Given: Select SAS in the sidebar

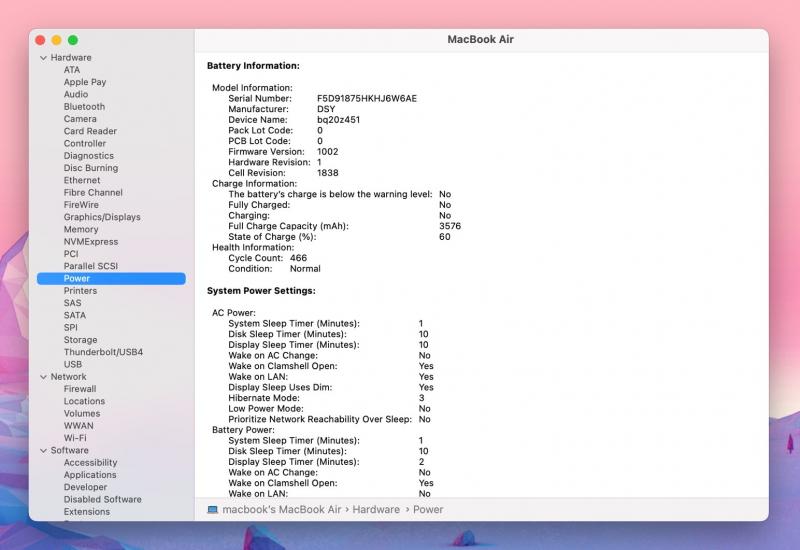Looking at the screenshot, I should pos(72,303).
